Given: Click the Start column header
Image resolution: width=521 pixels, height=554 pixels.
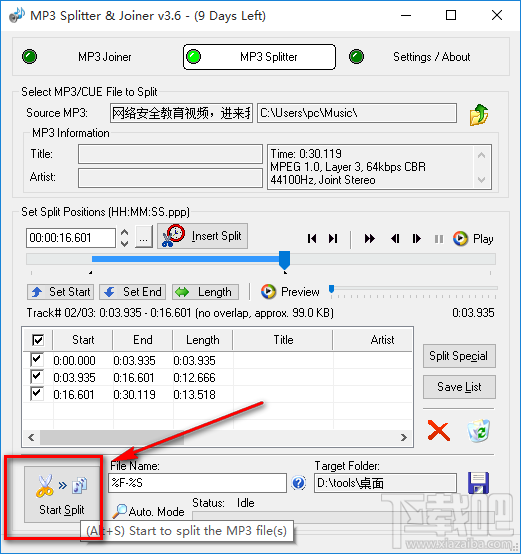Looking at the screenshot, I should [83, 340].
